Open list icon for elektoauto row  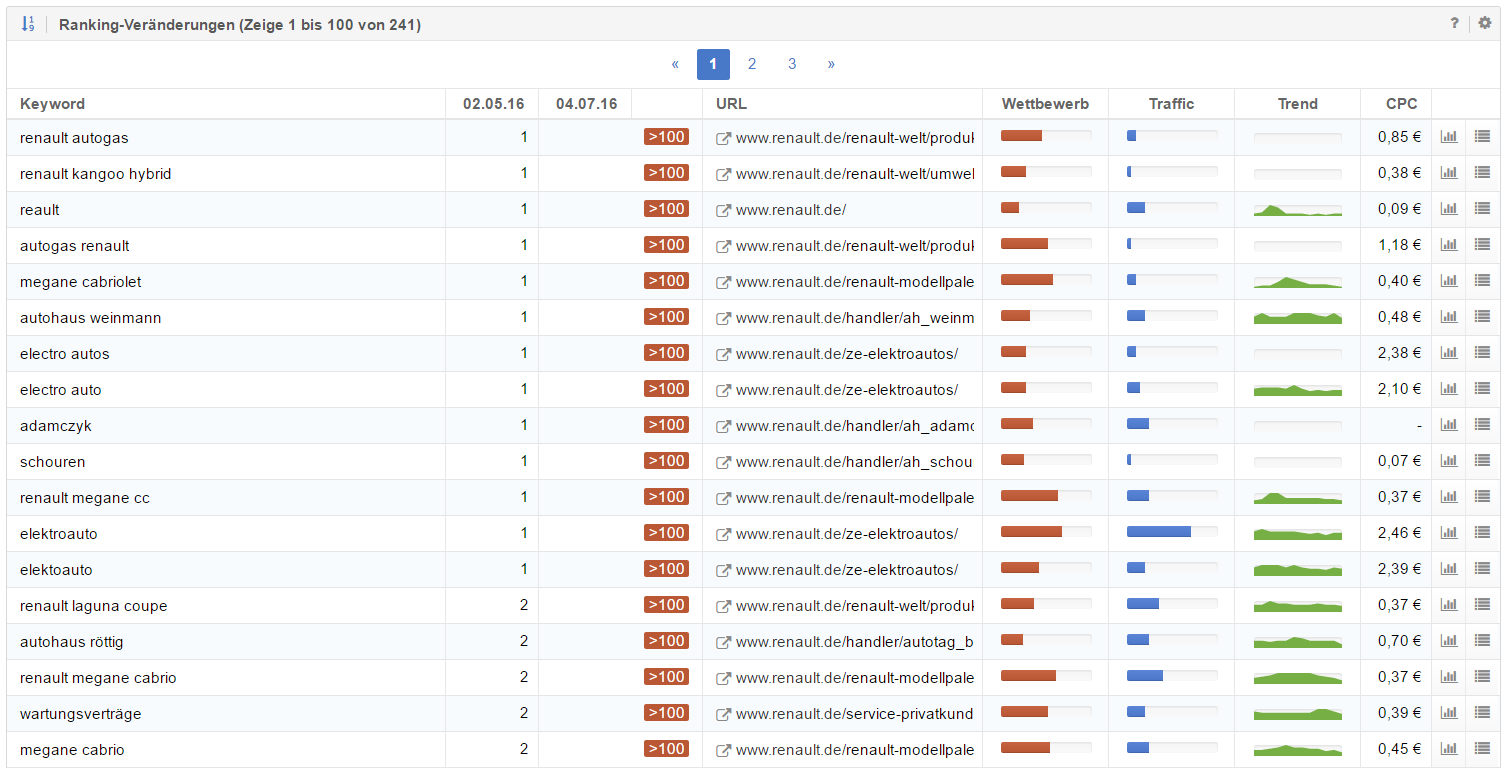[x=1482, y=569]
